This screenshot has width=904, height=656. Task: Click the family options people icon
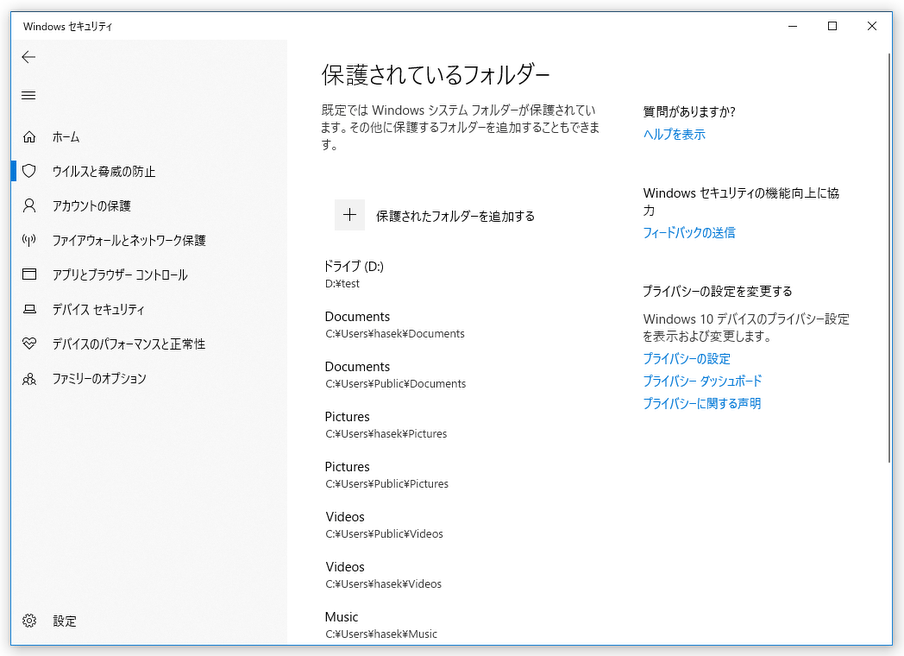coord(29,378)
